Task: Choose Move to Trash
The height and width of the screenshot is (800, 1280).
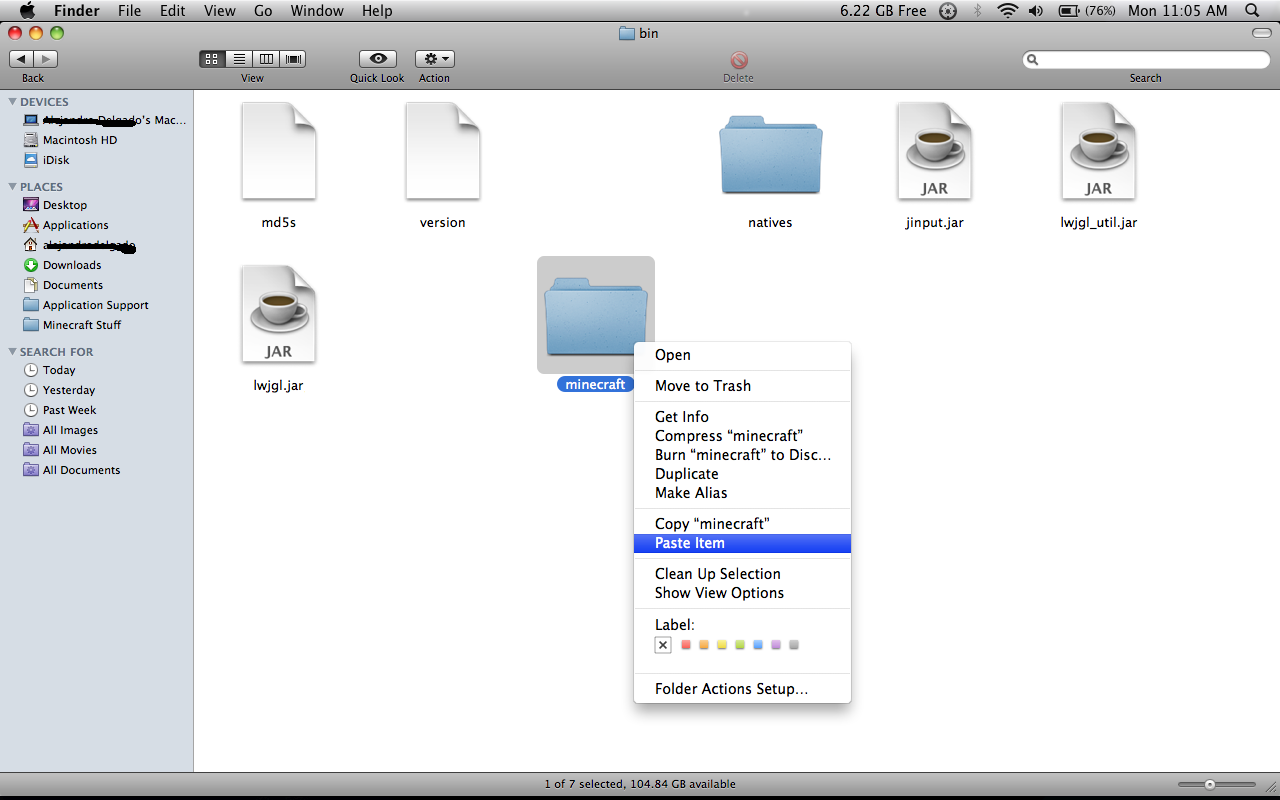Action: point(742,386)
